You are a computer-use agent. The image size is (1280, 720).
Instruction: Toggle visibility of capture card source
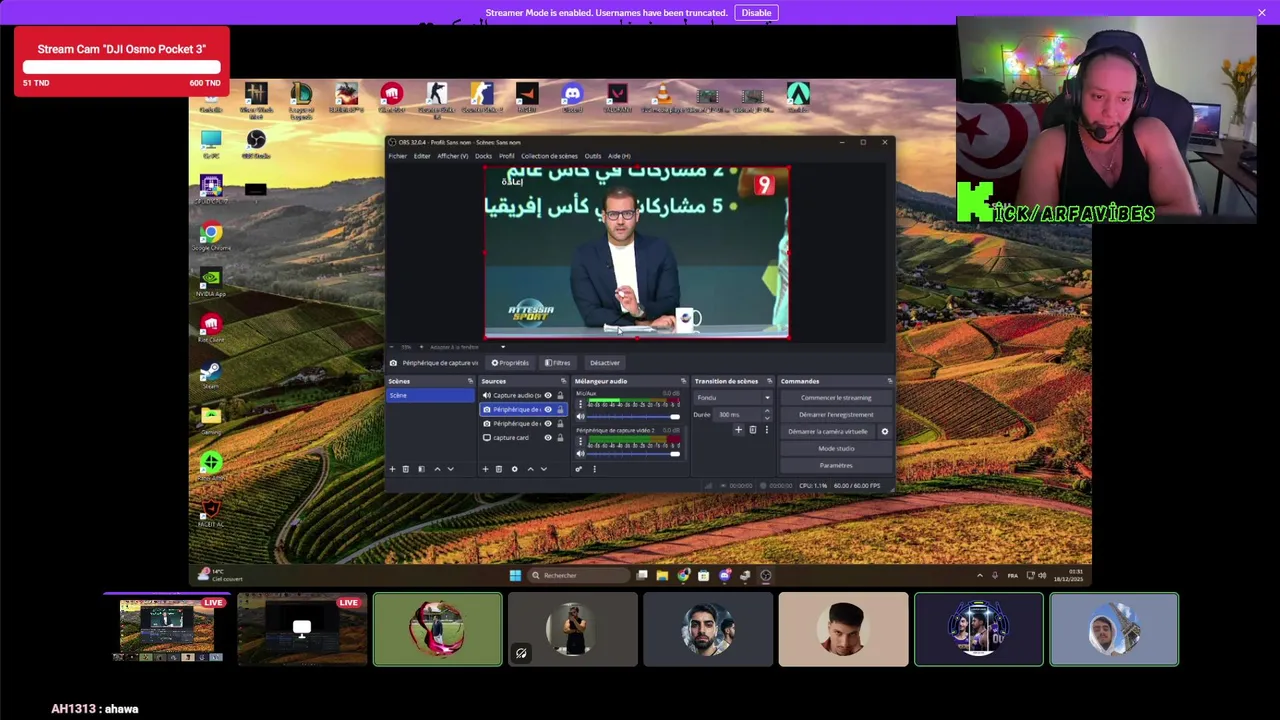pyautogui.click(x=547, y=437)
